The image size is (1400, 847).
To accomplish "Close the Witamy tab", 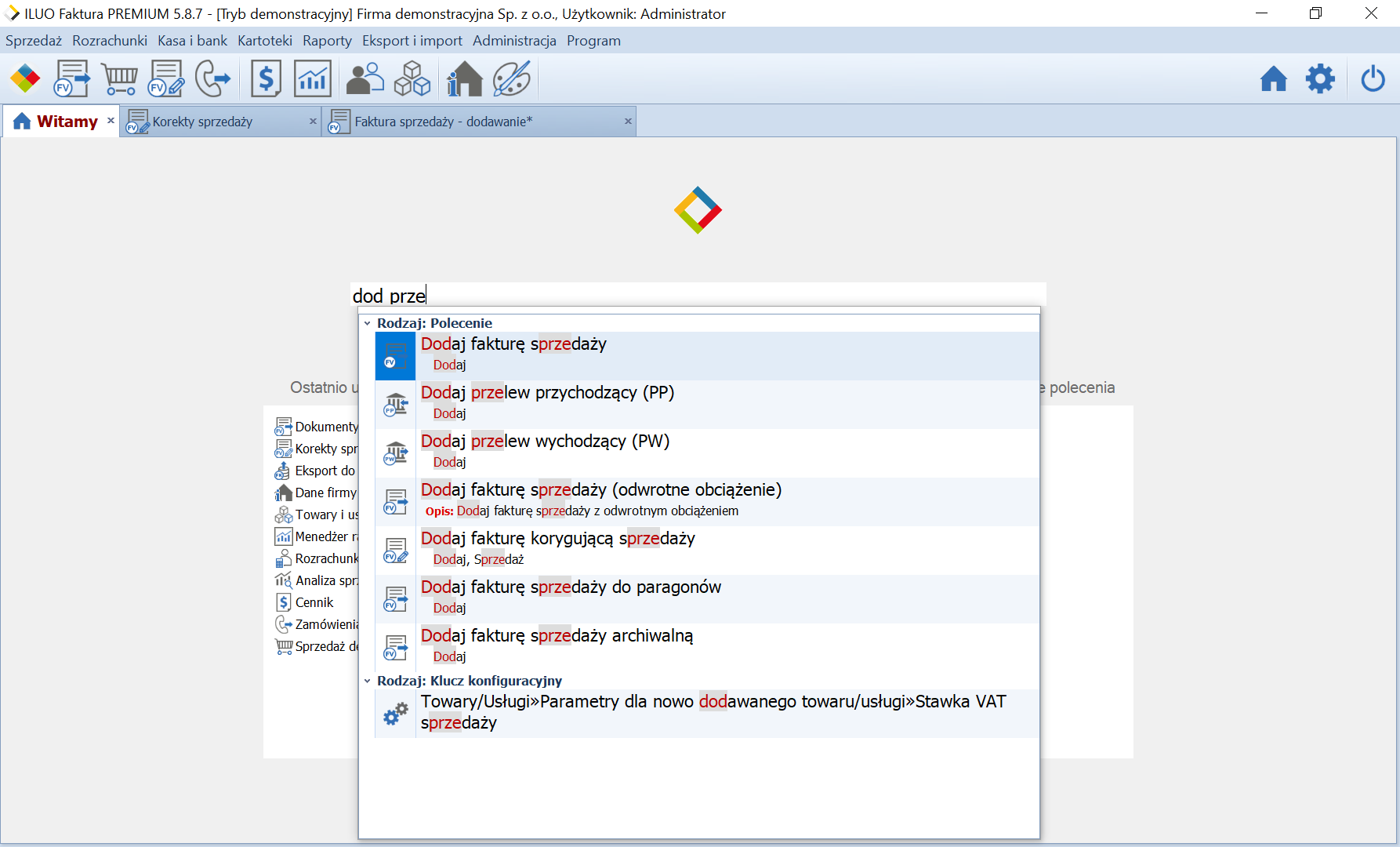I will pos(111,121).
